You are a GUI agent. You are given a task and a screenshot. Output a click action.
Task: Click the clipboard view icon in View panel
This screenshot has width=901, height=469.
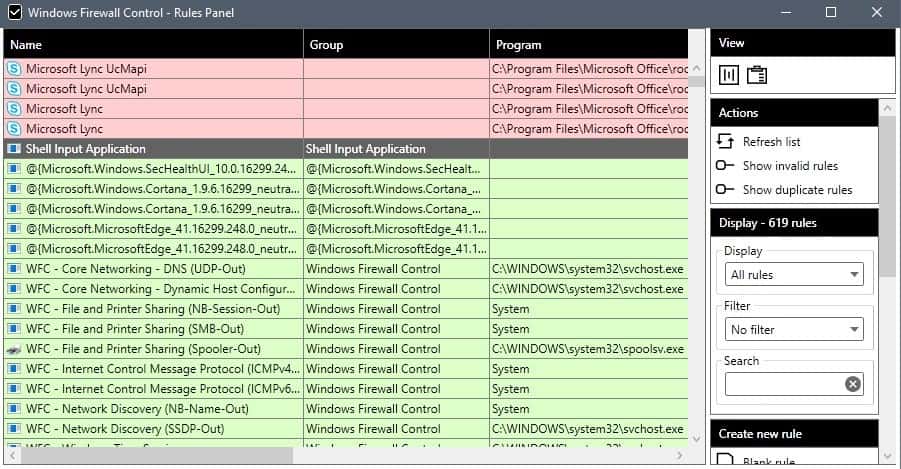click(757, 75)
